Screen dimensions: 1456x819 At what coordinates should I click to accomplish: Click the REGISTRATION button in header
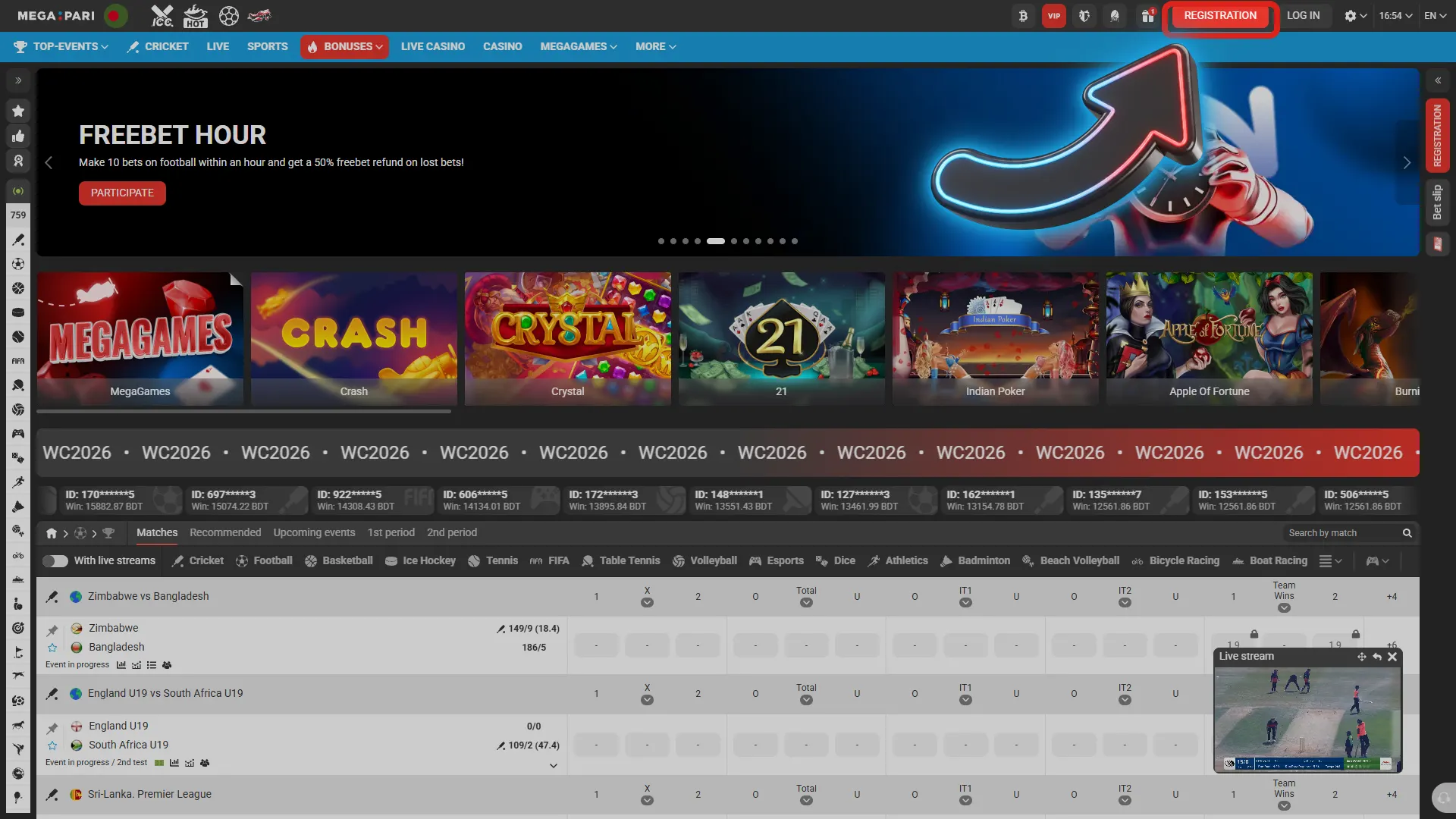pyautogui.click(x=1220, y=16)
